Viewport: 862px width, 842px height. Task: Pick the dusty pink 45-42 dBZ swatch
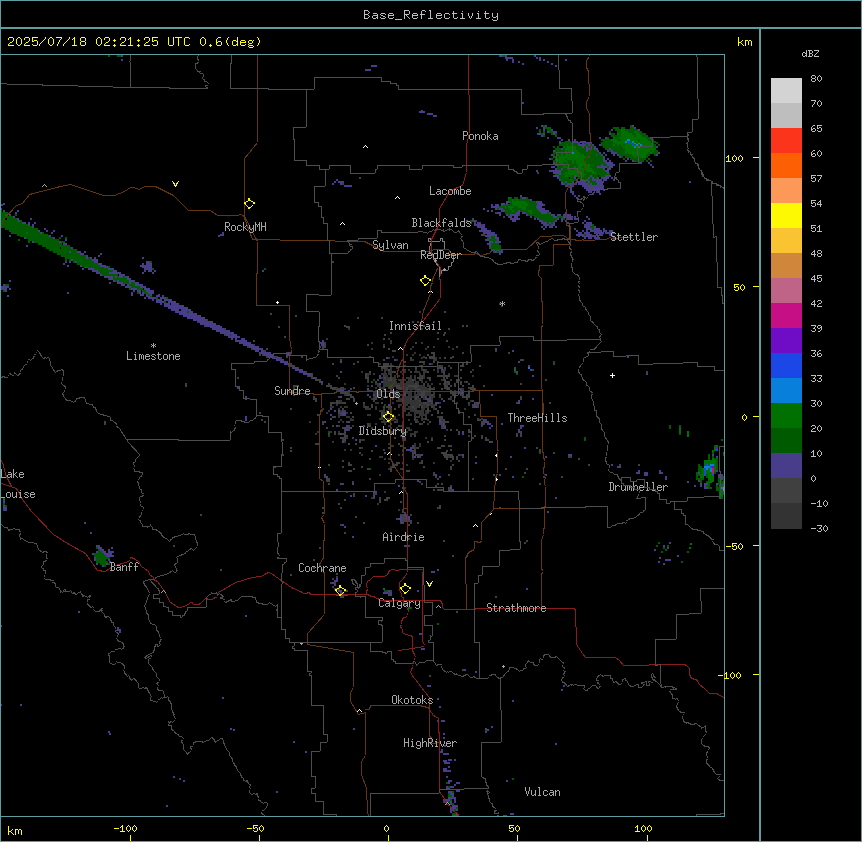point(786,290)
